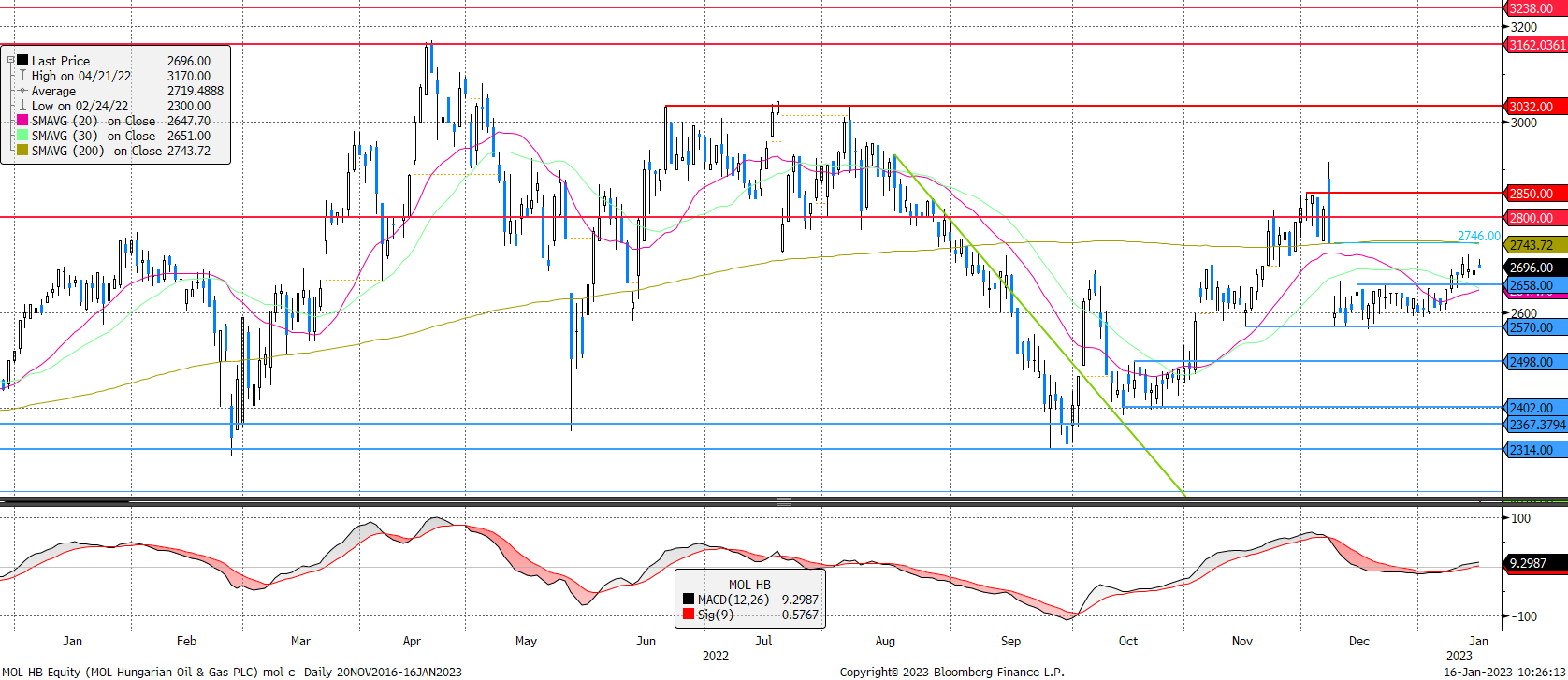Select the 3032.00 resistance line label
The height and width of the screenshot is (680, 1568).
pos(1534,107)
